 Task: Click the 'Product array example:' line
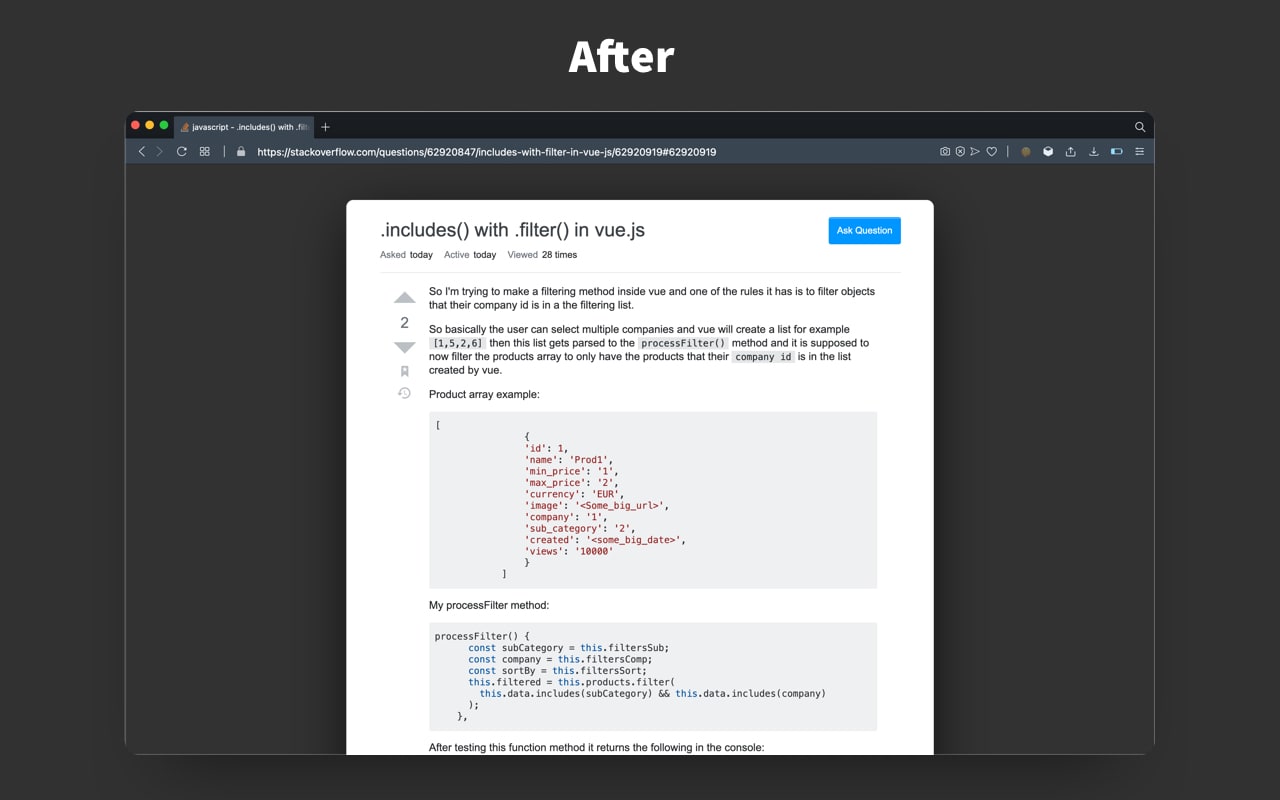click(x=484, y=394)
